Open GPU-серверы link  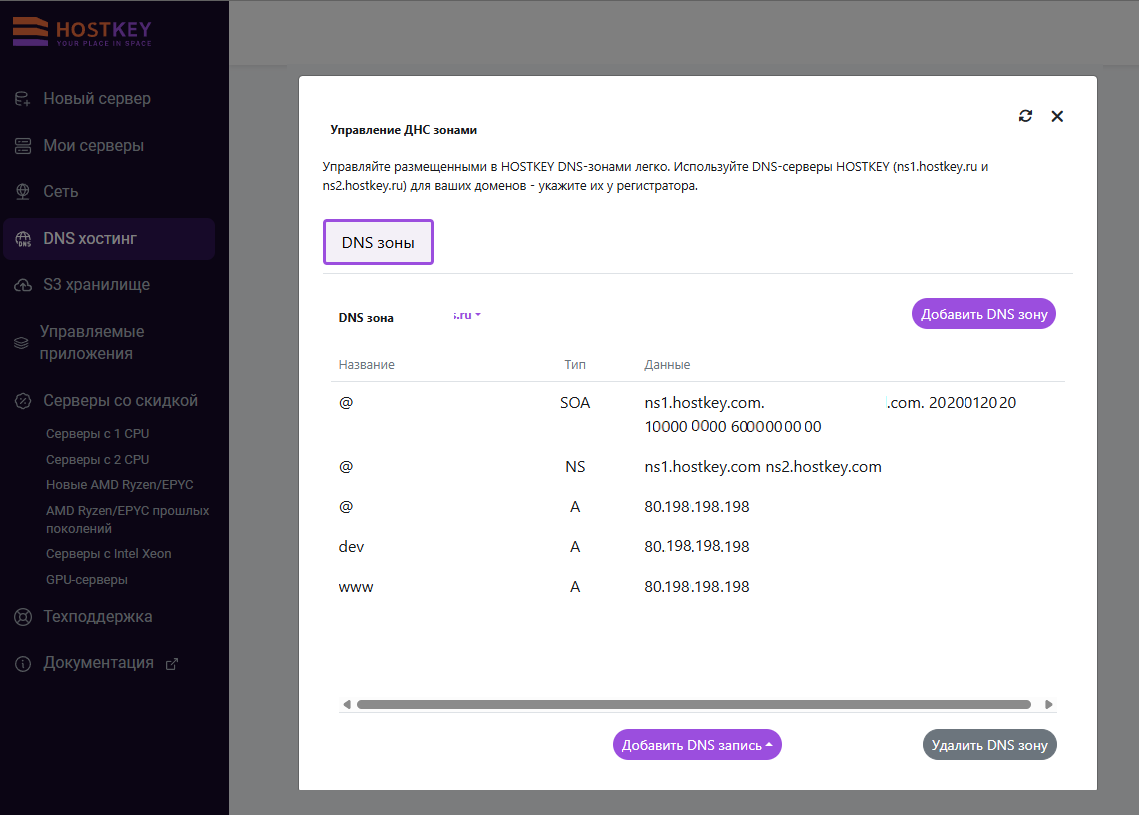tap(86, 580)
